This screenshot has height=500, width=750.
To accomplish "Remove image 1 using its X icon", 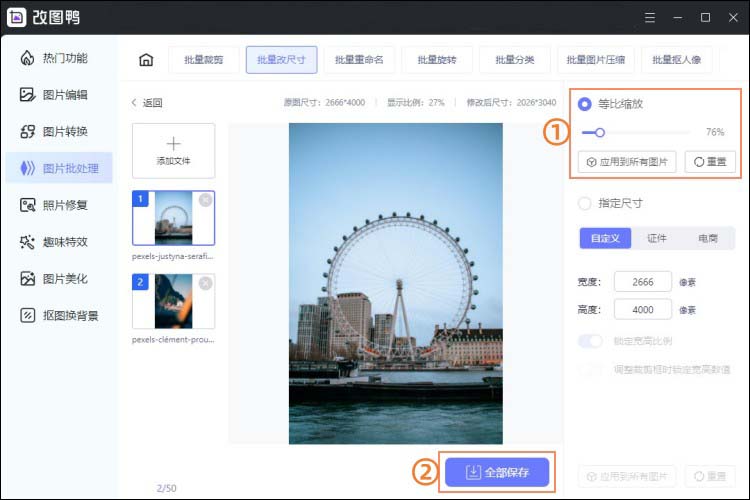I will [205, 200].
